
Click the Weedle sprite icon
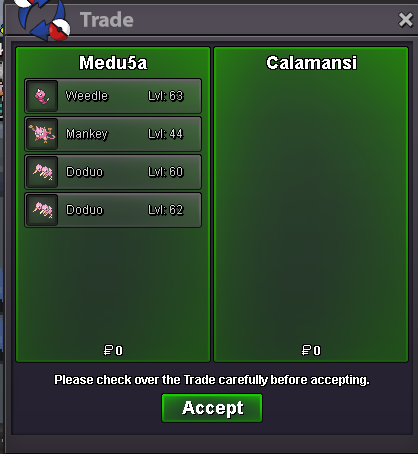42,96
